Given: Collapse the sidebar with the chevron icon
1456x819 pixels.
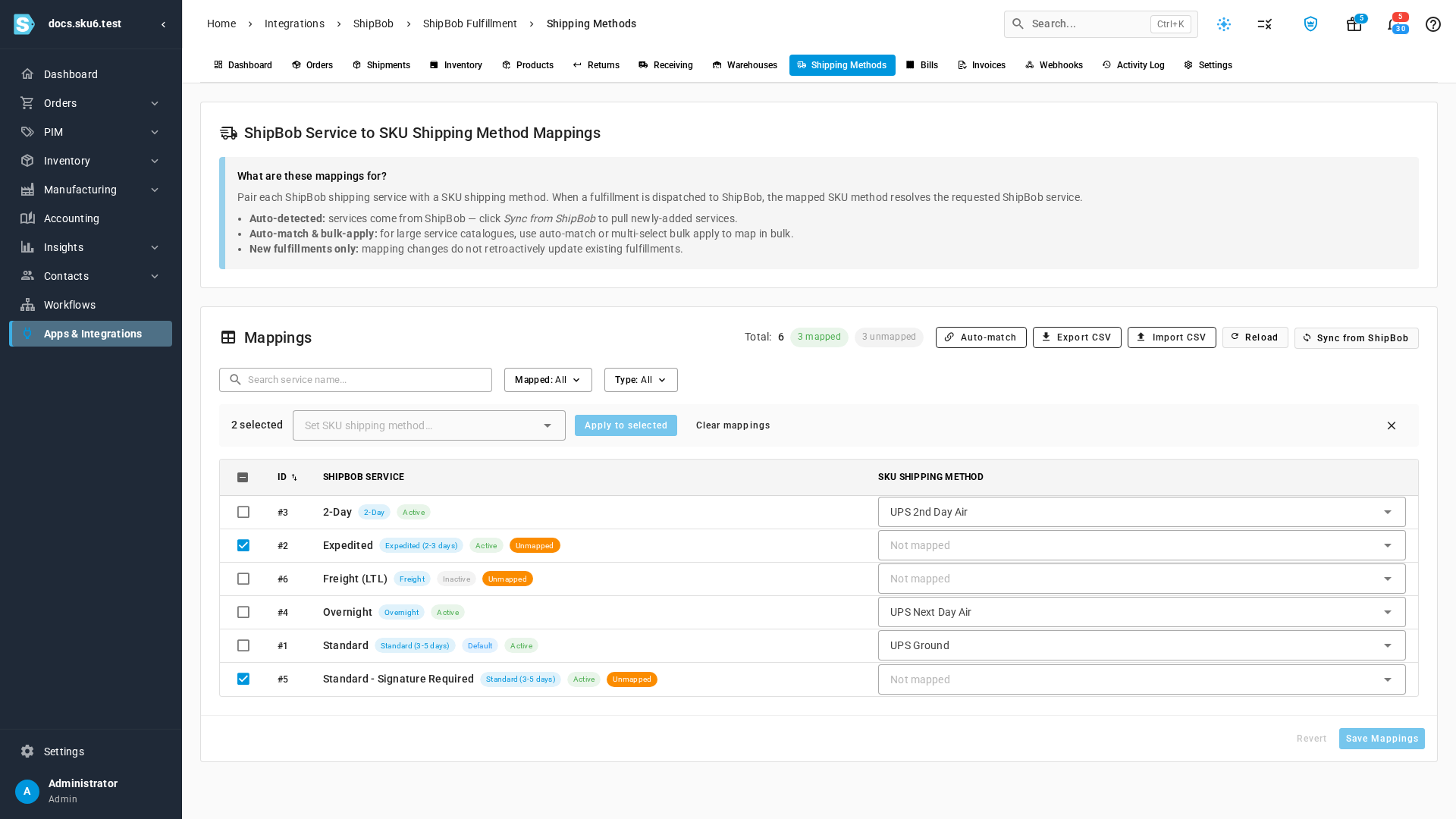Looking at the screenshot, I should pyautogui.click(x=164, y=24).
